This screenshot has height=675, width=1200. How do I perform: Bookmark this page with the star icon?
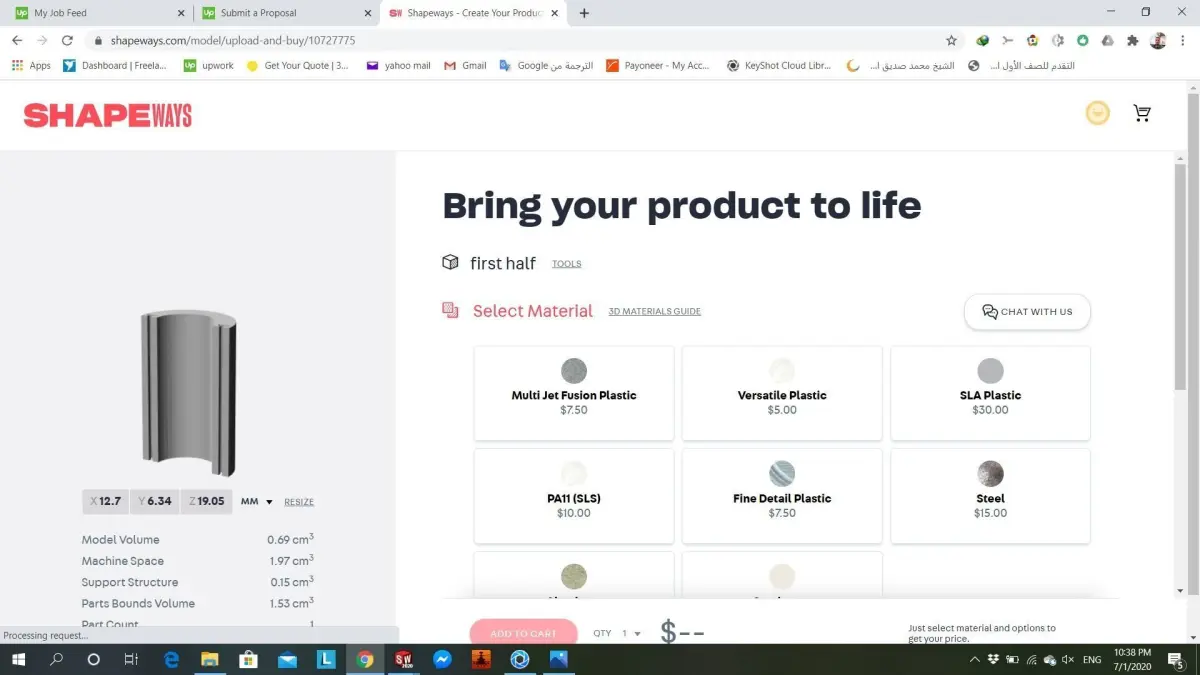tap(951, 41)
